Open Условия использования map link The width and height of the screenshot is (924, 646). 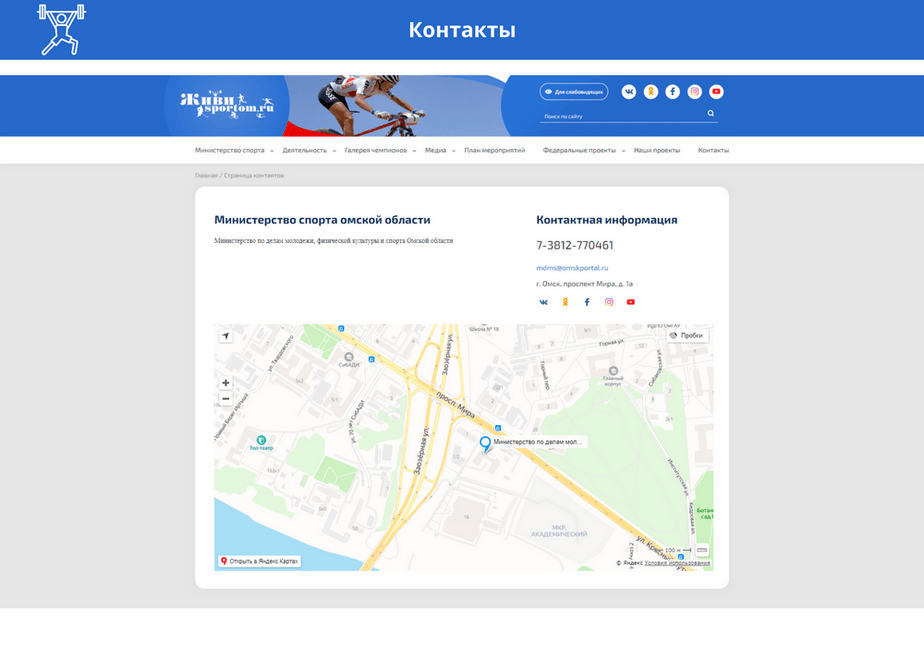(677, 563)
